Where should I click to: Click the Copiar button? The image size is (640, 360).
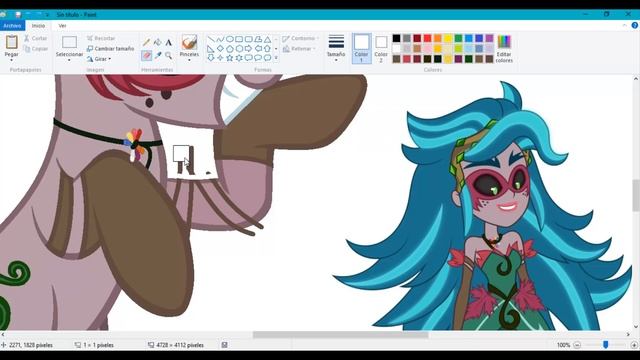pos(36,49)
